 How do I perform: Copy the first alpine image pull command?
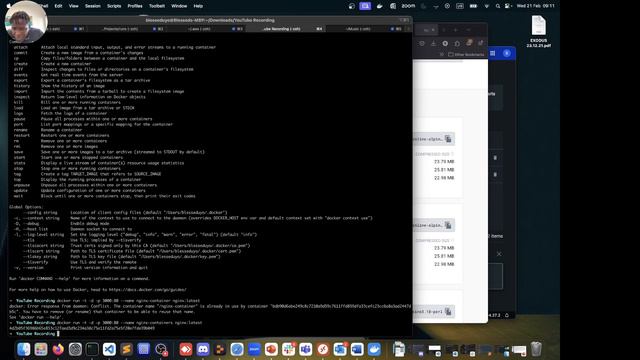click(x=448, y=139)
